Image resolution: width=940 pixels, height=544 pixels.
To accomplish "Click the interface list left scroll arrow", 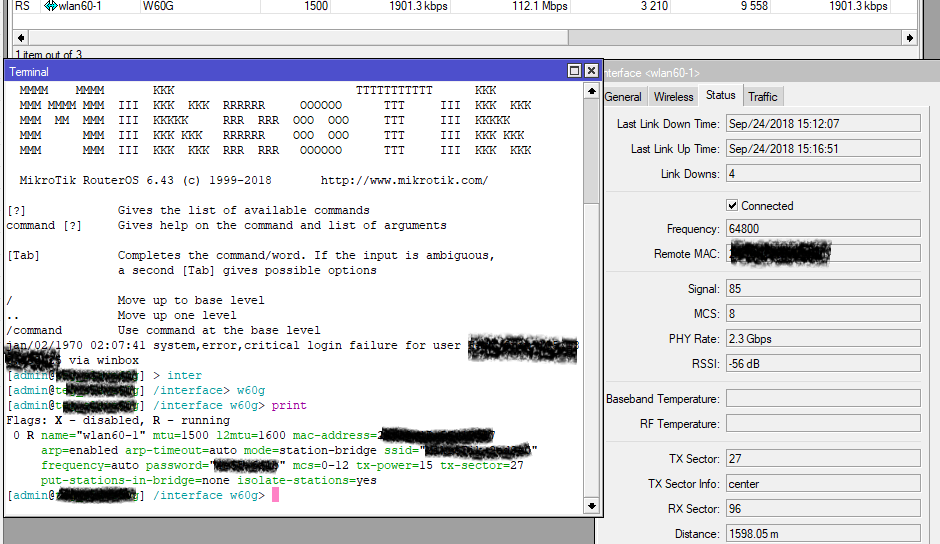I will 21,38.
